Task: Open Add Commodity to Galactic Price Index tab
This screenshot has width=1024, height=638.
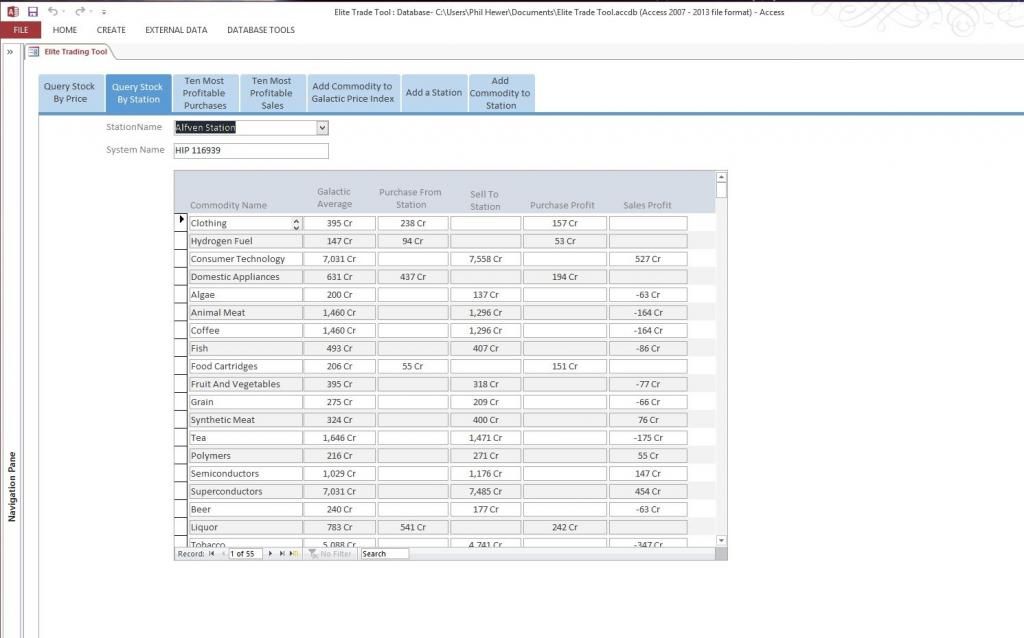Action: click(x=353, y=93)
